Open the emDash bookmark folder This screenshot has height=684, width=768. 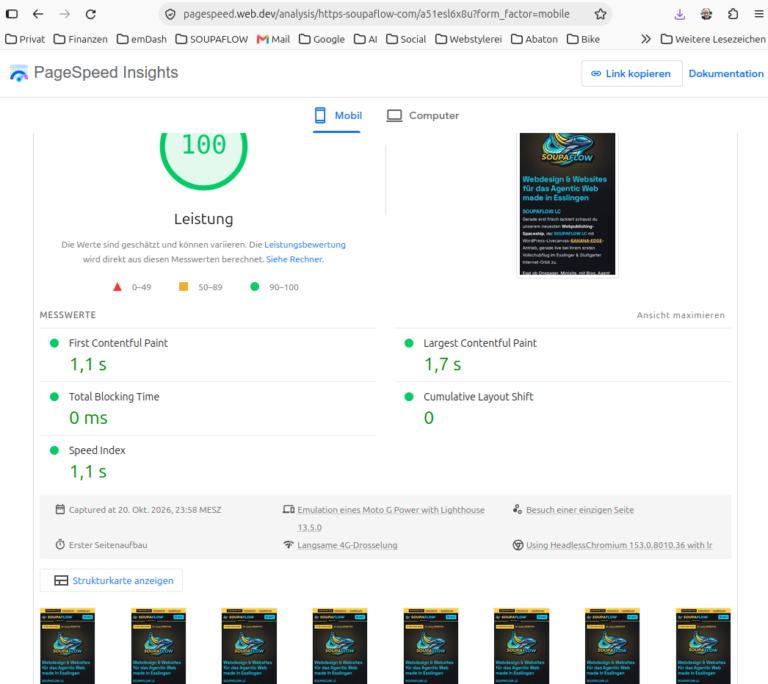tap(142, 39)
